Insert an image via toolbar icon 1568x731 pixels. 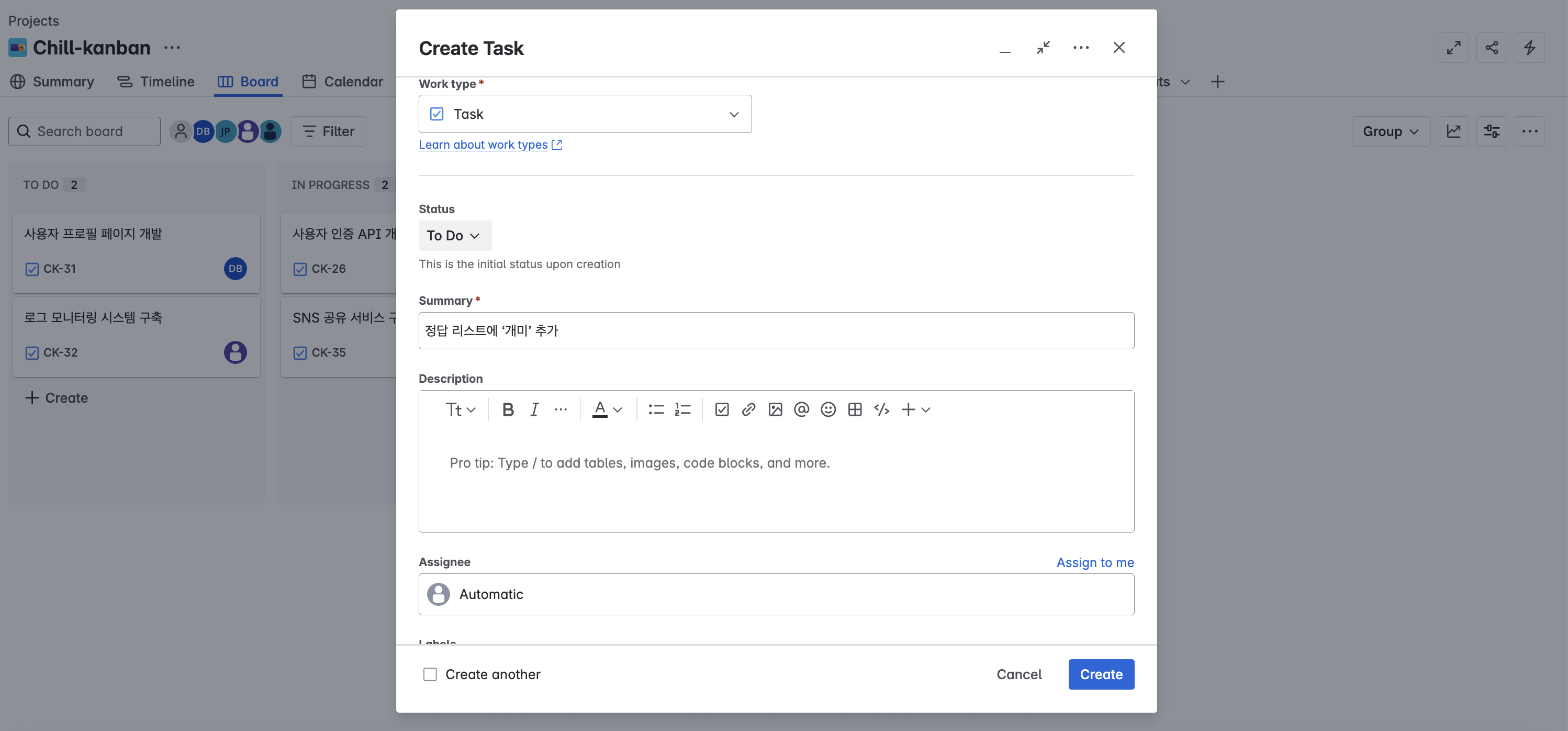pos(775,409)
